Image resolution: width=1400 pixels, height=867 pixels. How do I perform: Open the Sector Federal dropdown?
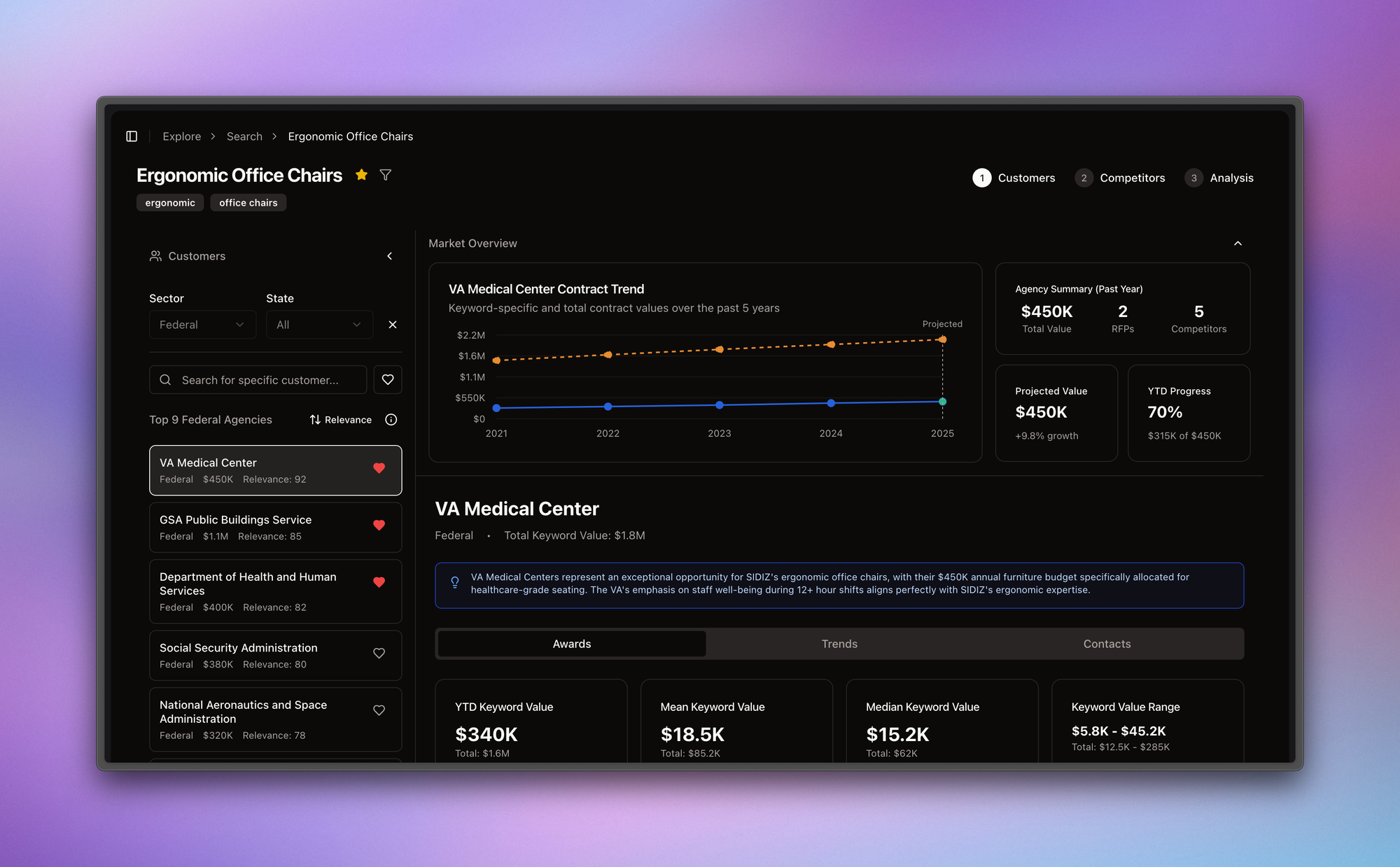[x=202, y=325]
